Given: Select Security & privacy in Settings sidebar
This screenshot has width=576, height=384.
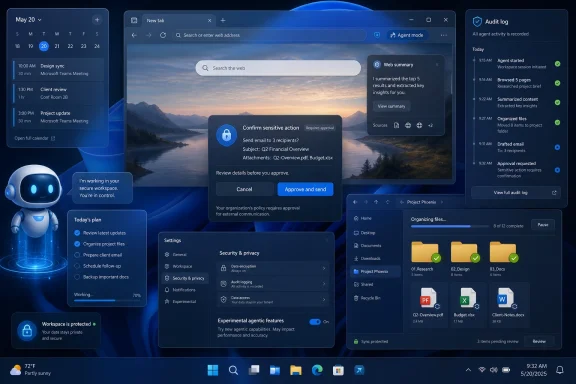Looking at the screenshot, I should (x=185, y=278).
